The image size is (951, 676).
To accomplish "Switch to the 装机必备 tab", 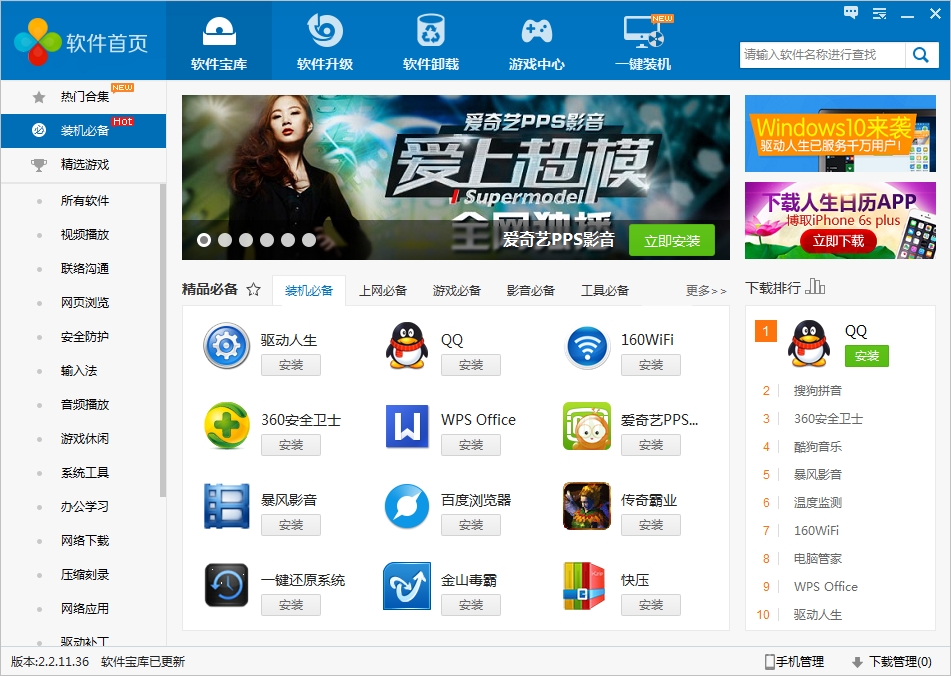I will pyautogui.click(x=309, y=291).
